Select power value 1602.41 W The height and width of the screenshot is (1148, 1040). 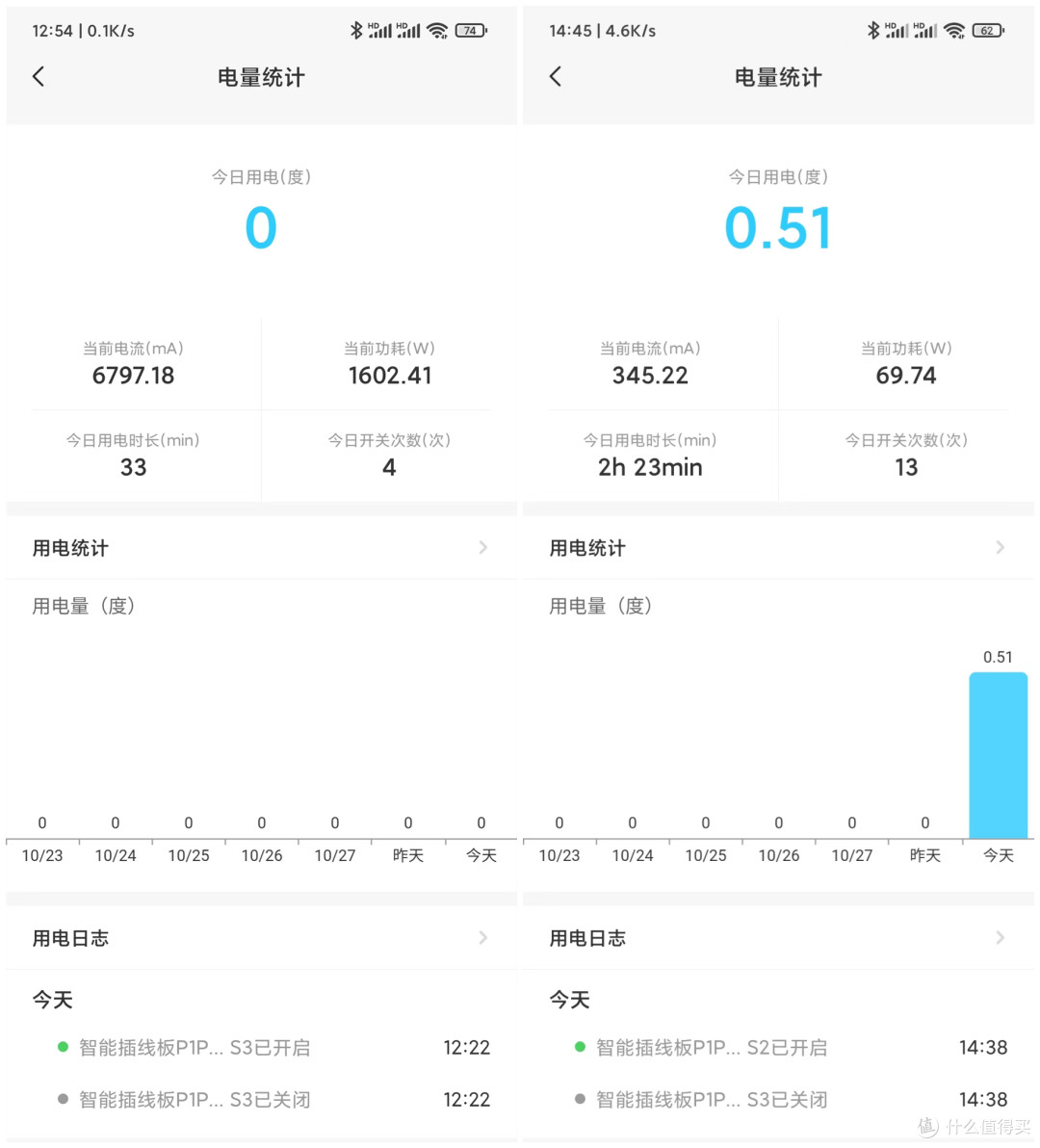[390, 376]
